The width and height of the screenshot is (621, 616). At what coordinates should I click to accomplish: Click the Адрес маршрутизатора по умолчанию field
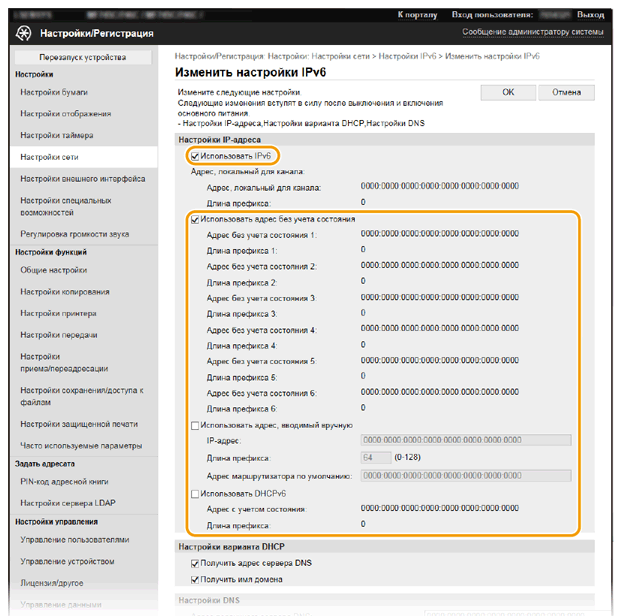coord(465,476)
